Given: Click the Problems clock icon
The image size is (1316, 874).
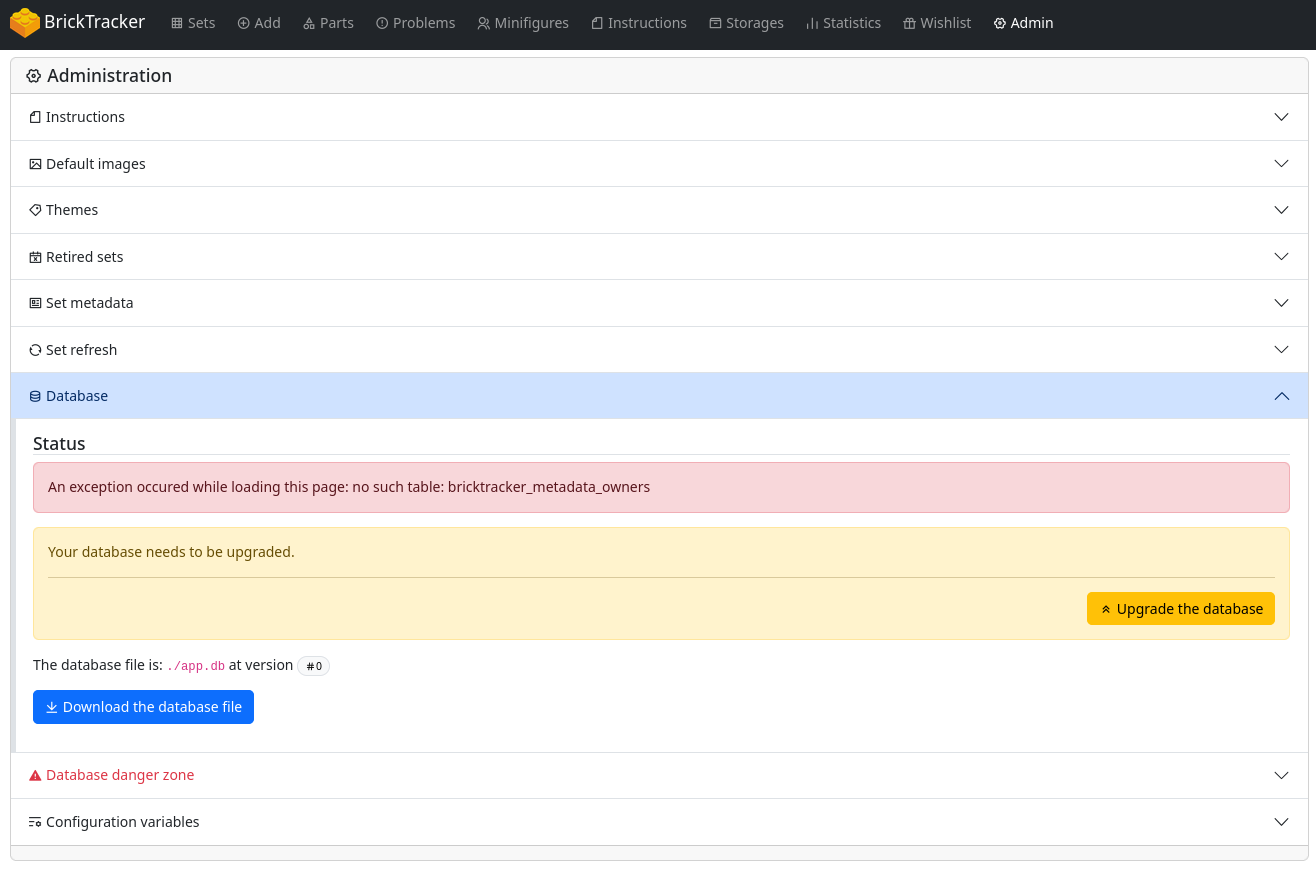Looking at the screenshot, I should [382, 23].
